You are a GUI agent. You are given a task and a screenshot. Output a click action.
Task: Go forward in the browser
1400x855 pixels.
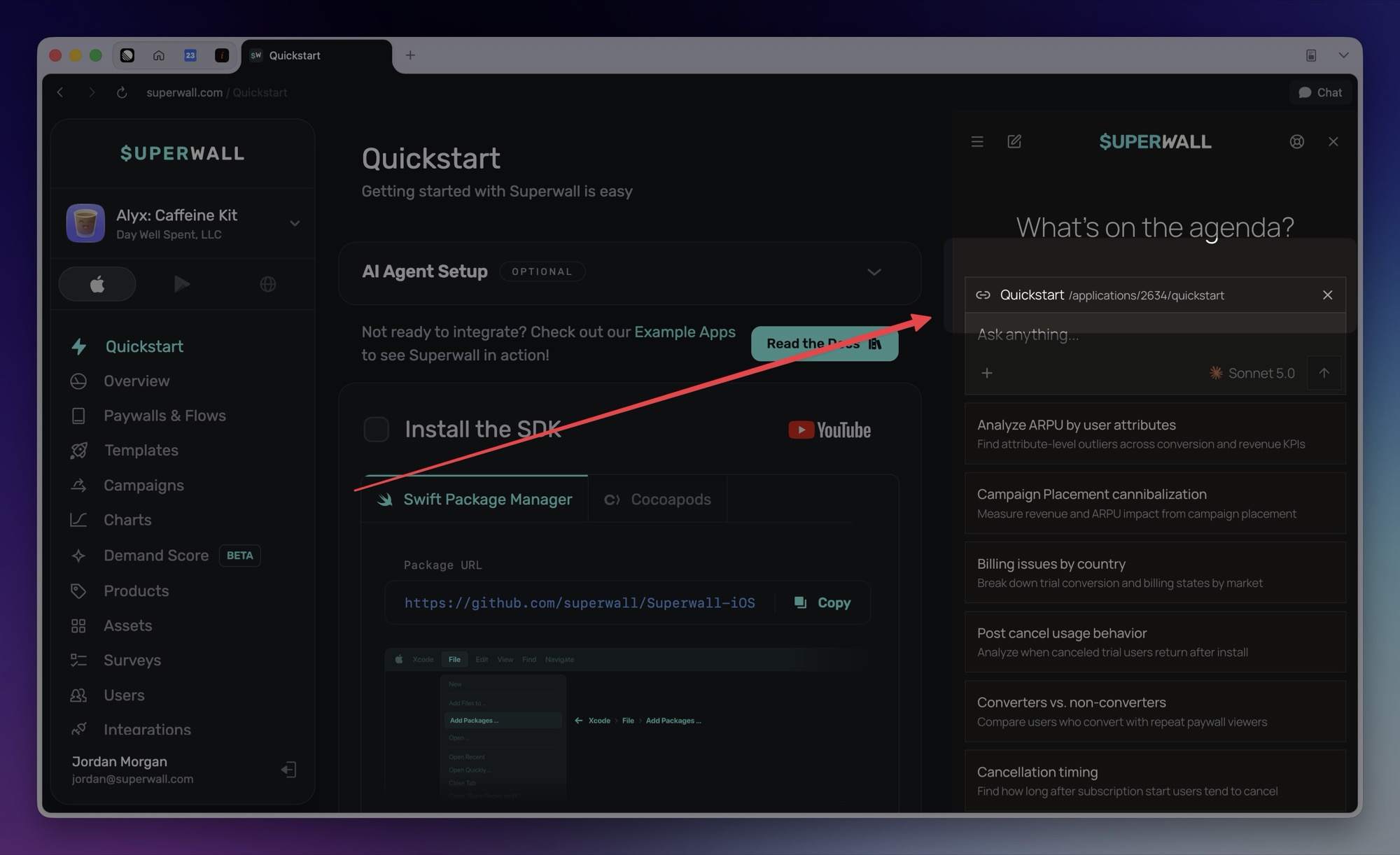tap(91, 92)
